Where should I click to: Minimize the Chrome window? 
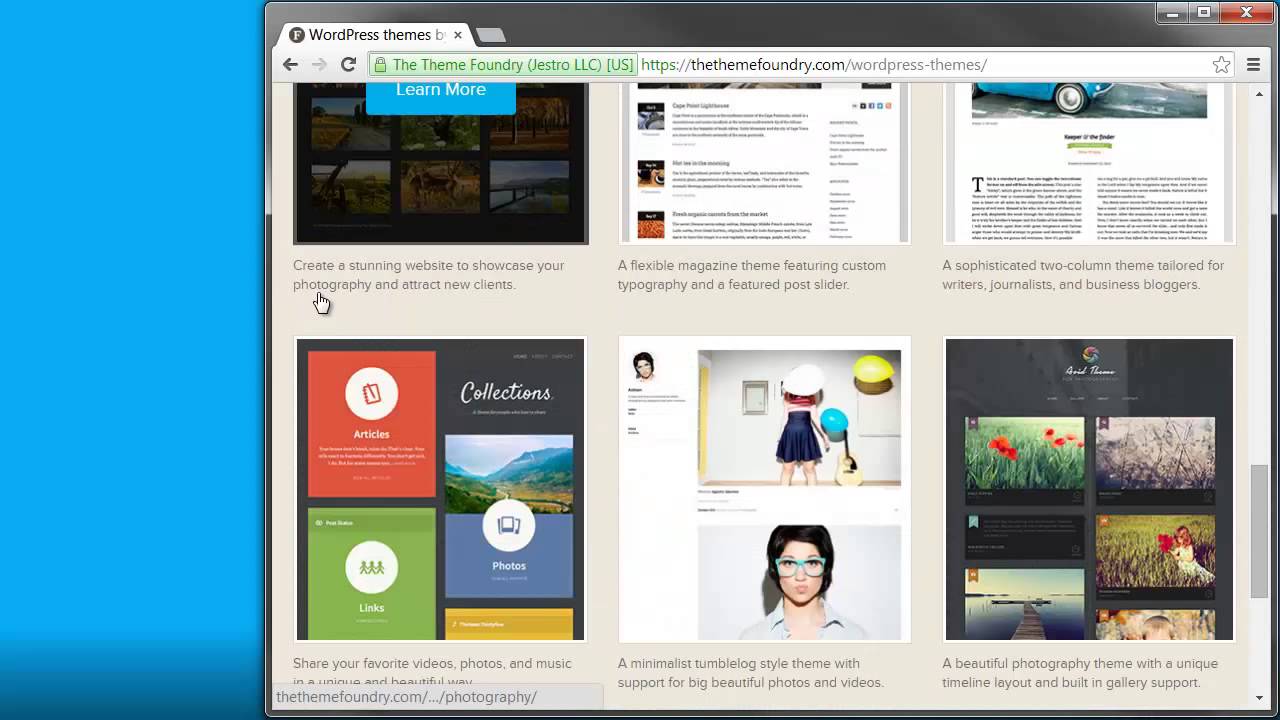coord(1173,13)
